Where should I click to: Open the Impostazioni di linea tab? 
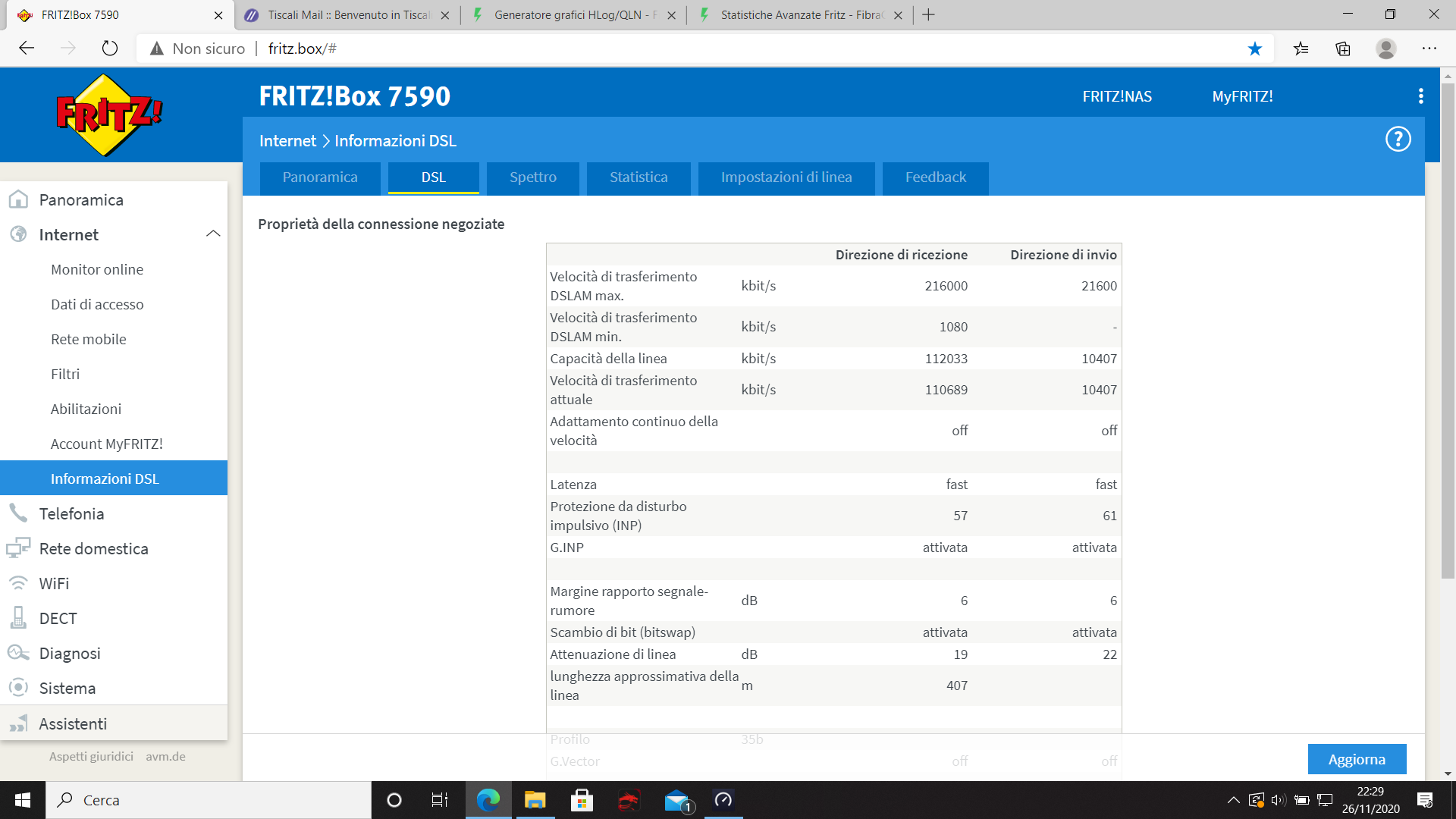pos(786,177)
